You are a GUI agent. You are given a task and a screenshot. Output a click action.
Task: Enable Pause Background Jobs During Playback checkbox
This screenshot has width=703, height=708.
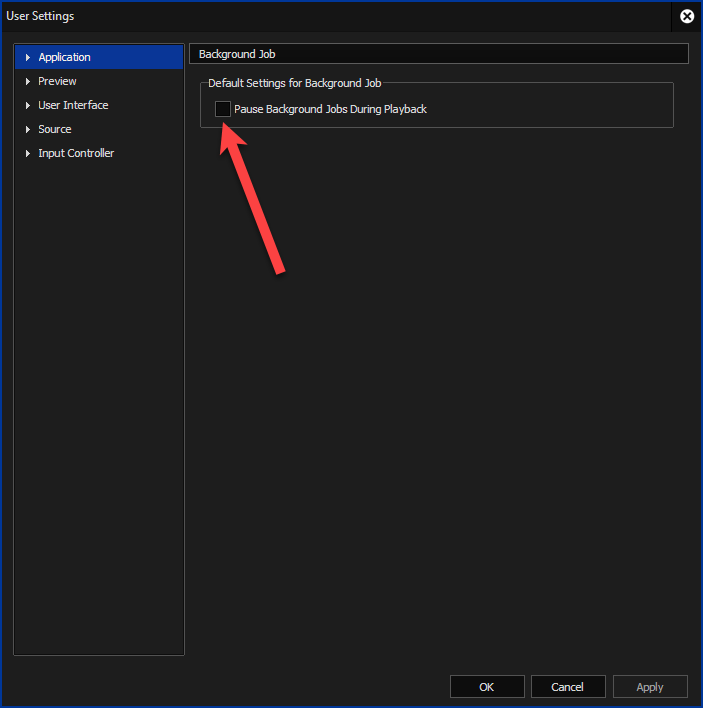(x=223, y=109)
